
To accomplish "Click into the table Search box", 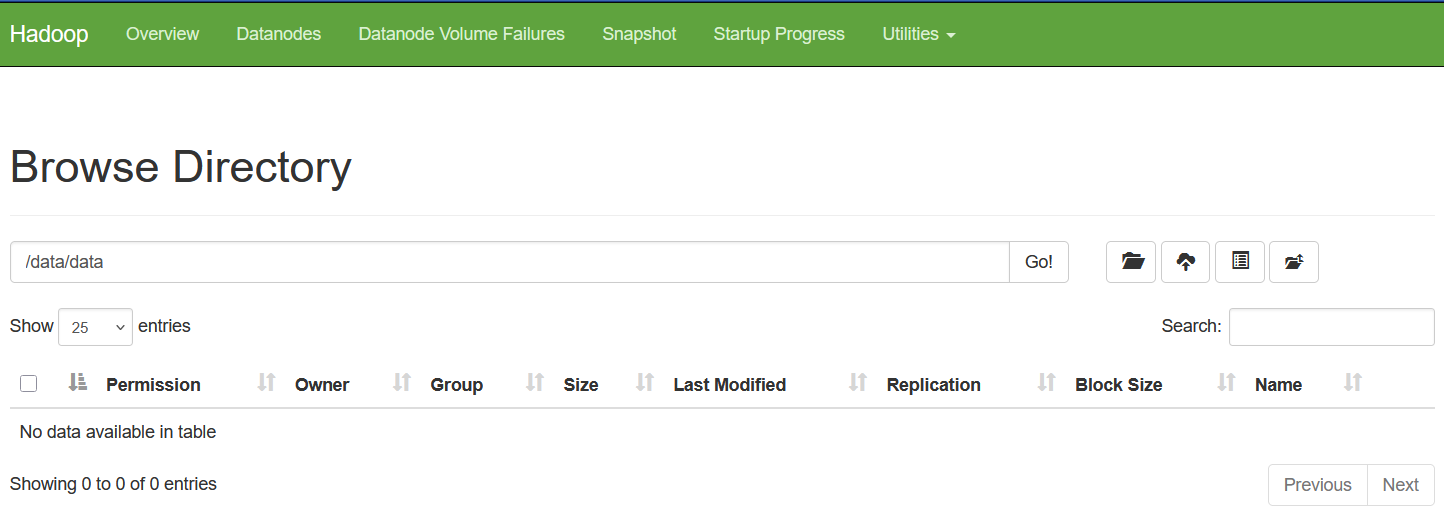I will [1331, 327].
